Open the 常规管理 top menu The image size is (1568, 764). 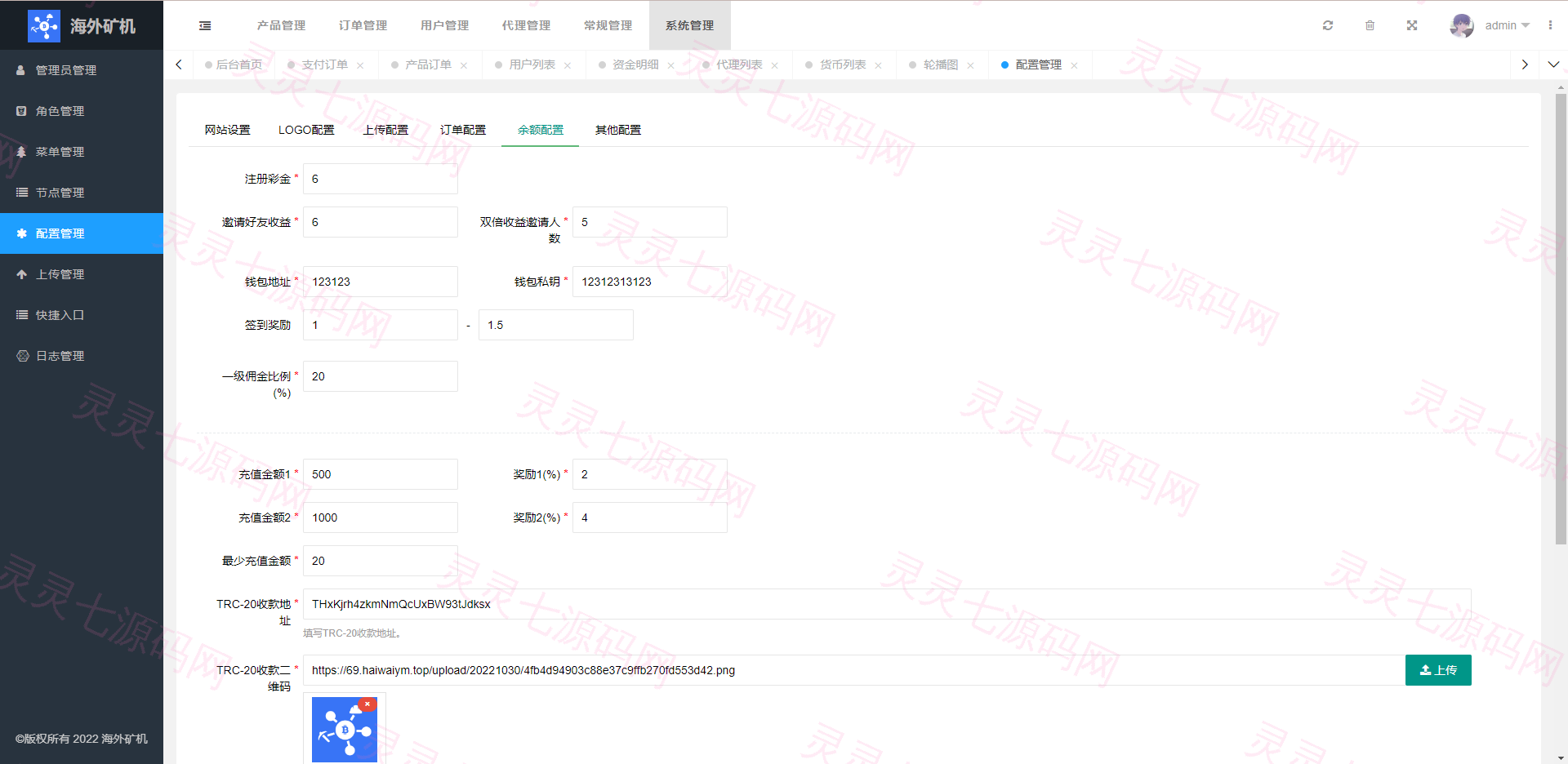click(608, 25)
